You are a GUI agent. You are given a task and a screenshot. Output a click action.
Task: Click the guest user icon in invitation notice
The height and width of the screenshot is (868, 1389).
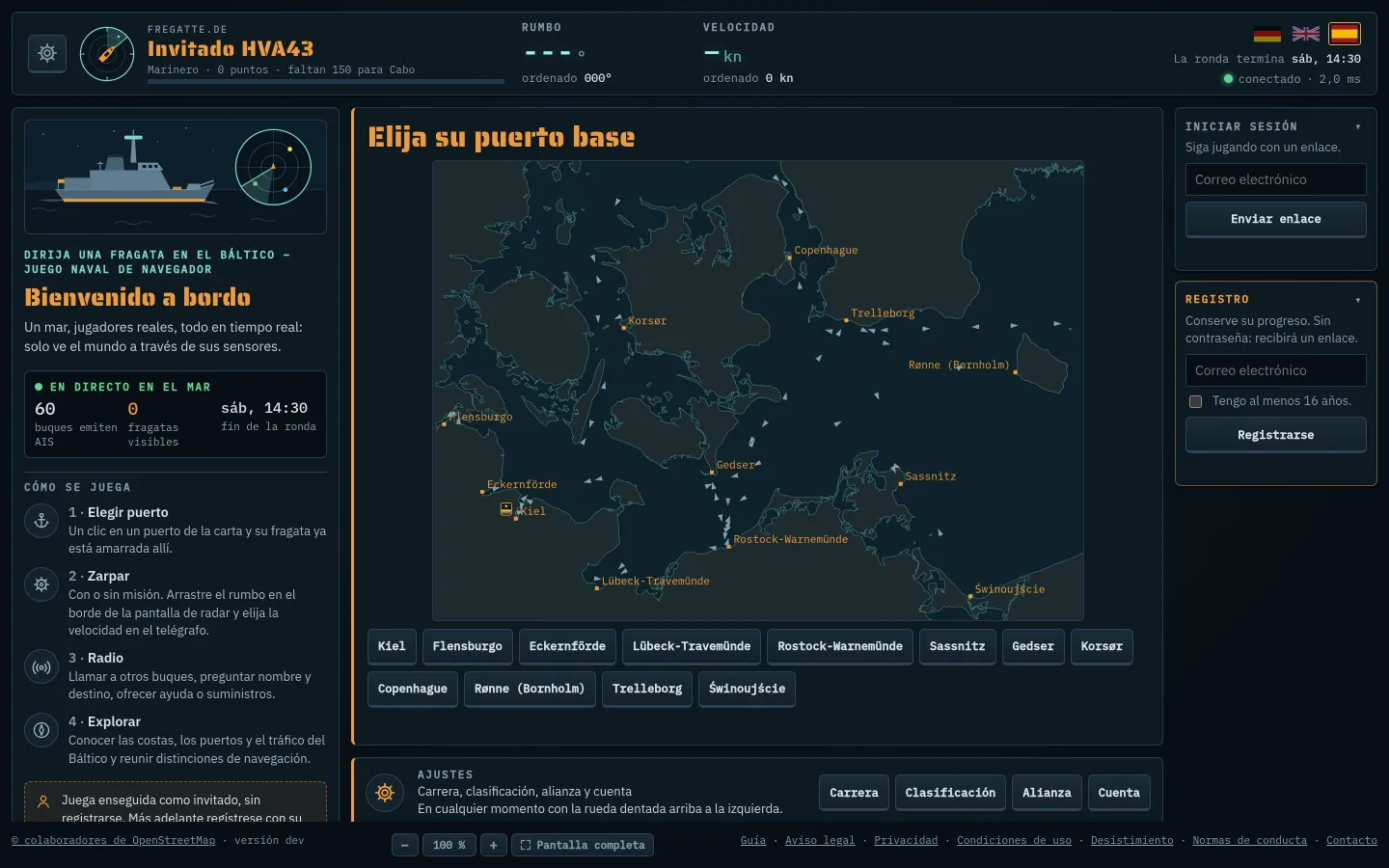[43, 801]
